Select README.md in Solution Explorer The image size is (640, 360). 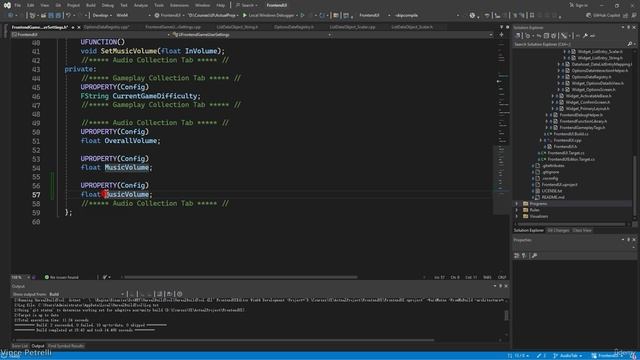(553, 197)
